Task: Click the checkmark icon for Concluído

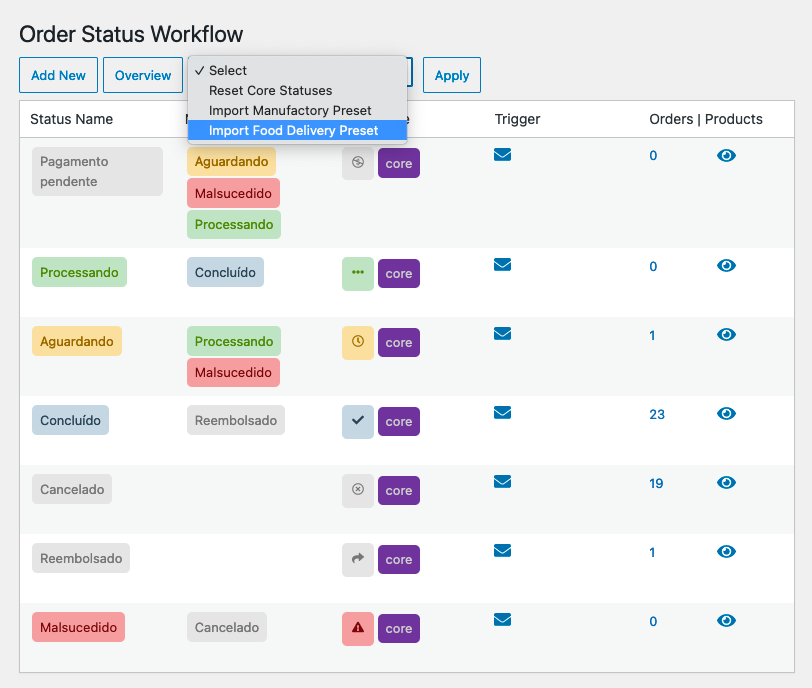Action: pos(358,421)
